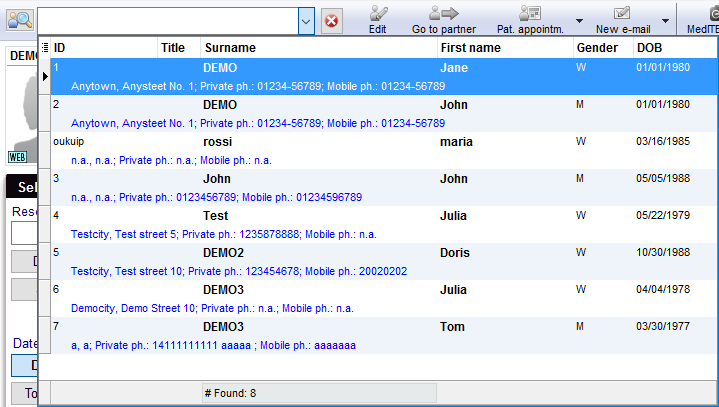Click address line Democity, Demo Street 10
This screenshot has width=719, height=407.
pyautogui.click(x=212, y=308)
